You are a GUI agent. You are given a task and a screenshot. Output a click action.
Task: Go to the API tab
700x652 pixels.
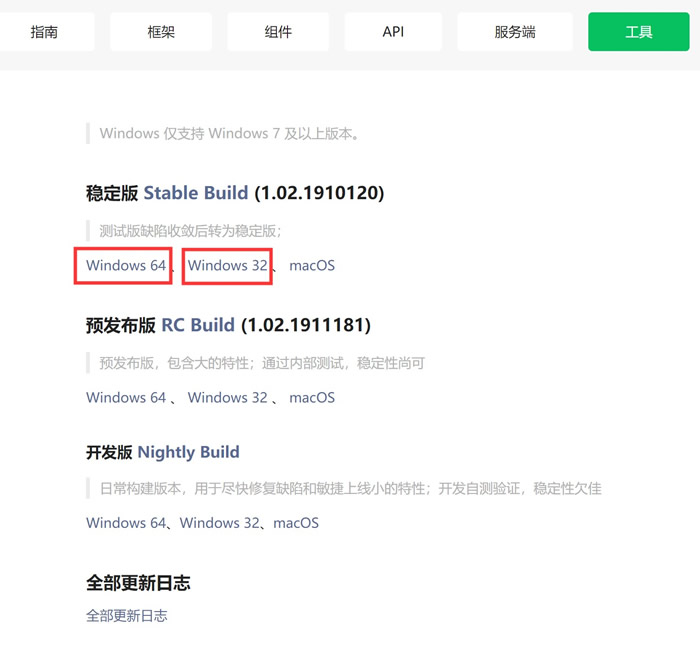[x=393, y=32]
